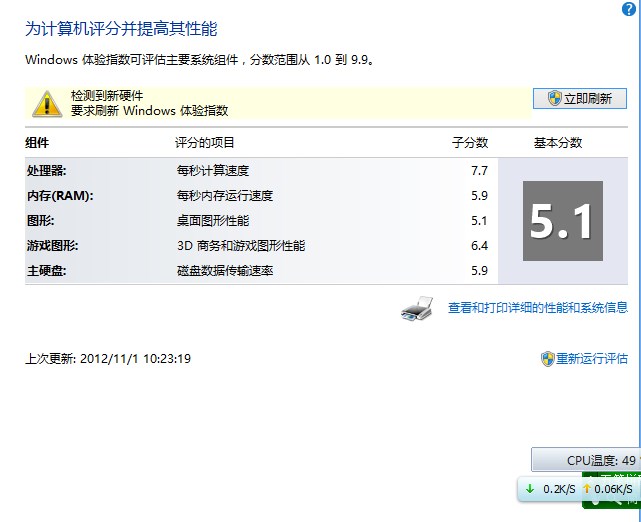Click the 评分的项目 column header
641x522 pixels.
(x=204, y=143)
